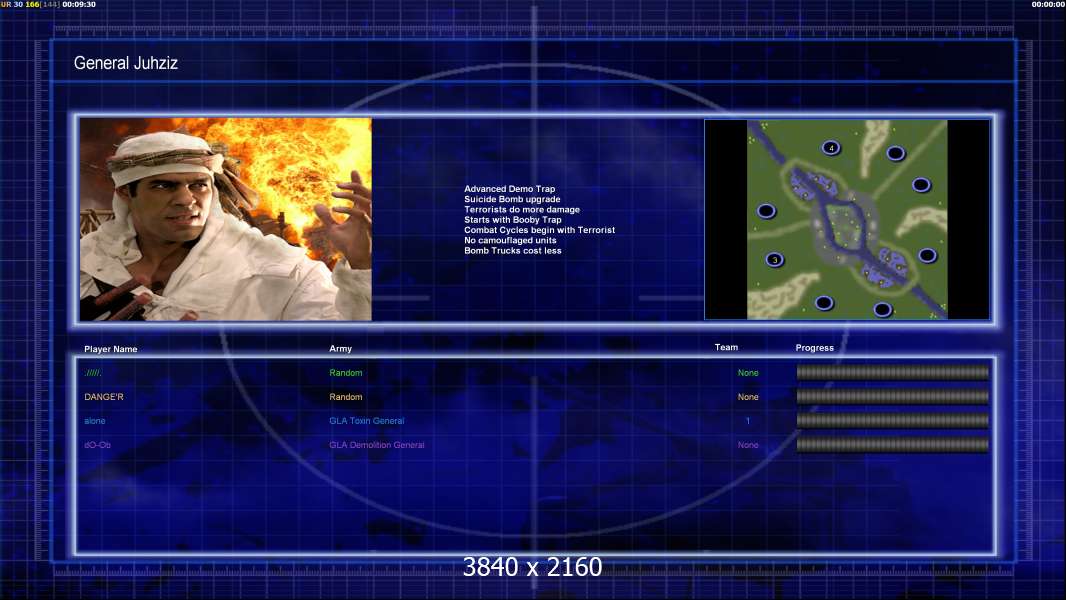Image resolution: width=1066 pixels, height=600 pixels.
Task: Click the 'Team' column header
Action: pos(726,347)
